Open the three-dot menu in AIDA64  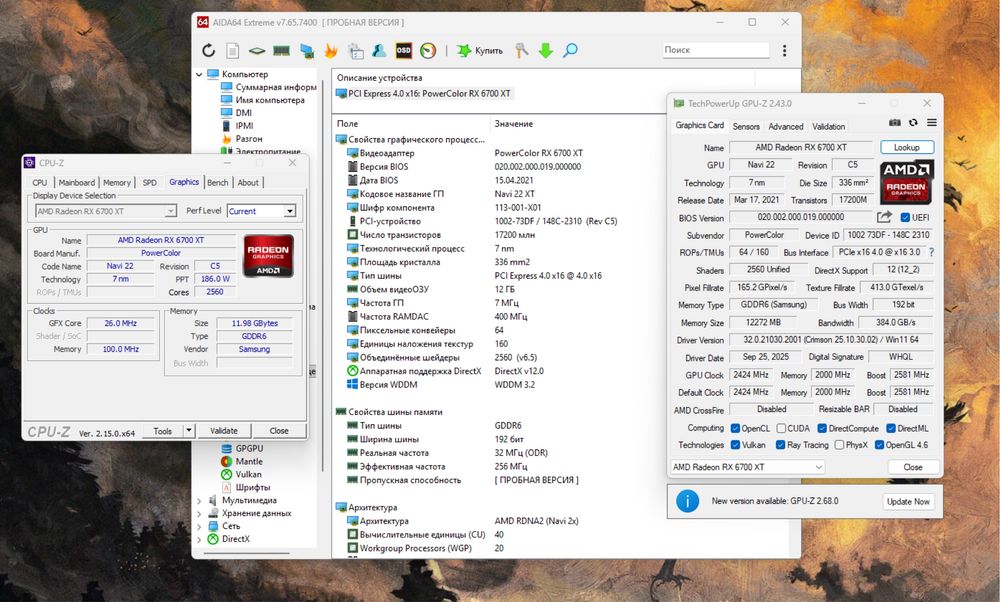[x=784, y=50]
